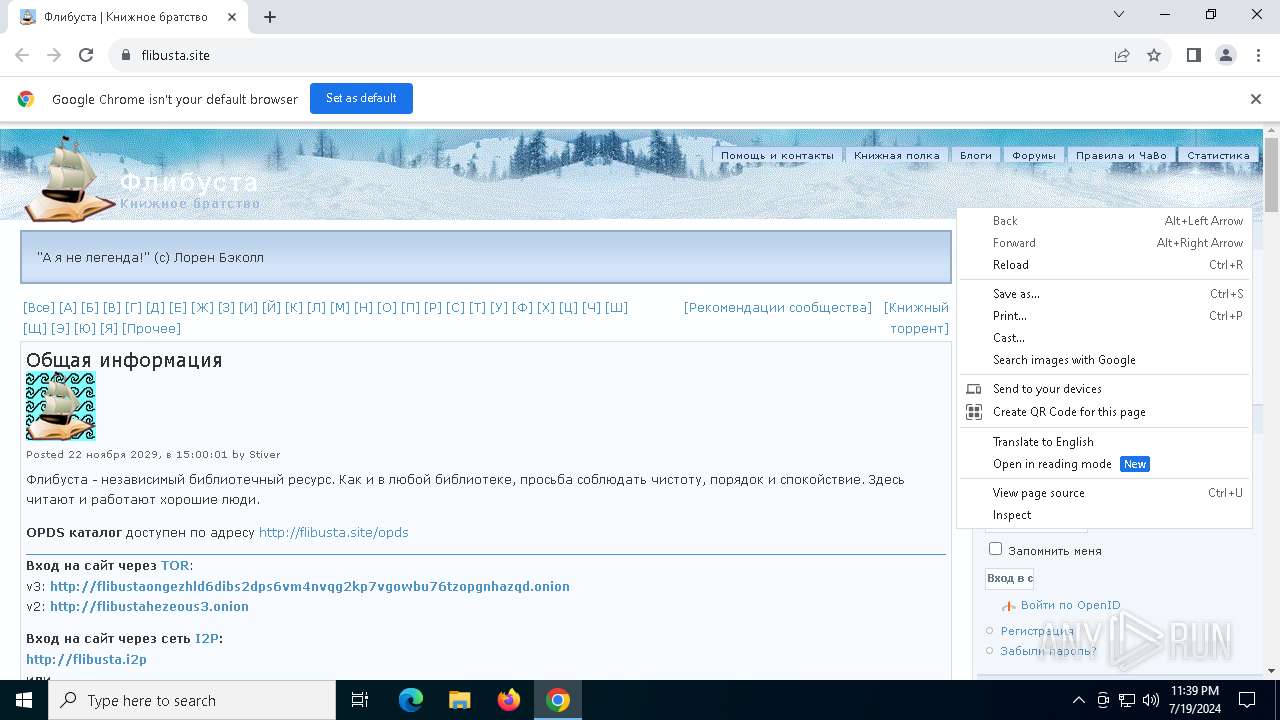The width and height of the screenshot is (1280, 720).
Task: Open File Explorer from taskbar
Action: 460,700
